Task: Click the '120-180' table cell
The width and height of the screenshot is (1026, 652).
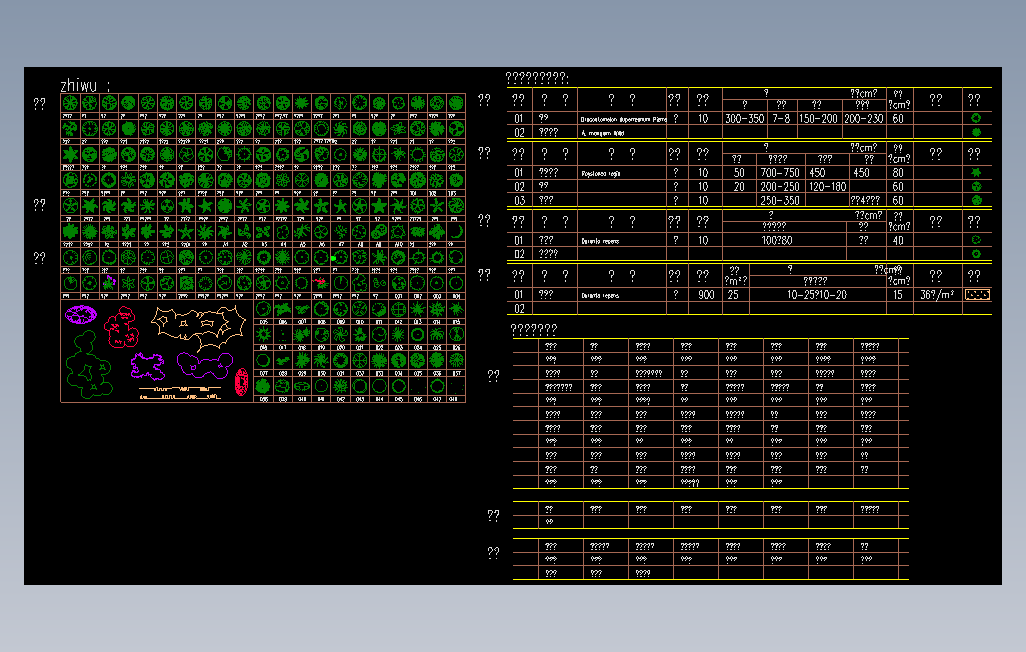Action: tap(828, 187)
